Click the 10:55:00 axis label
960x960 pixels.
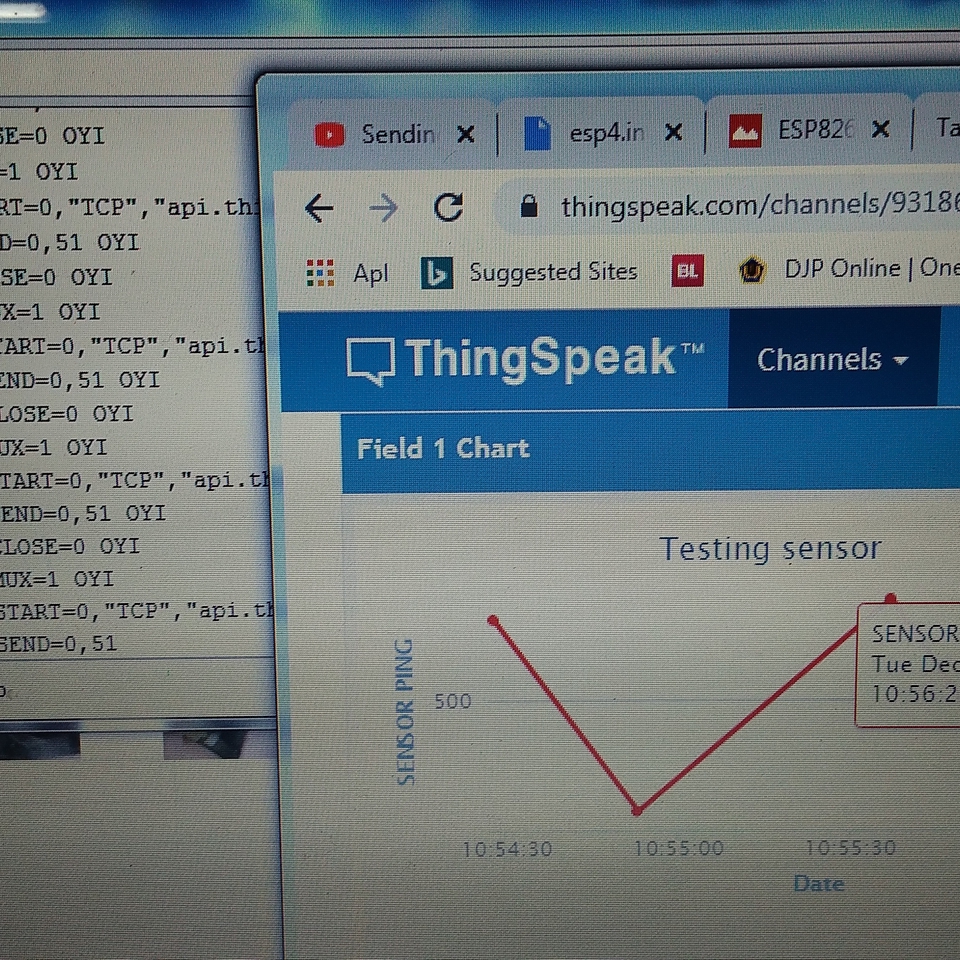coord(678,848)
